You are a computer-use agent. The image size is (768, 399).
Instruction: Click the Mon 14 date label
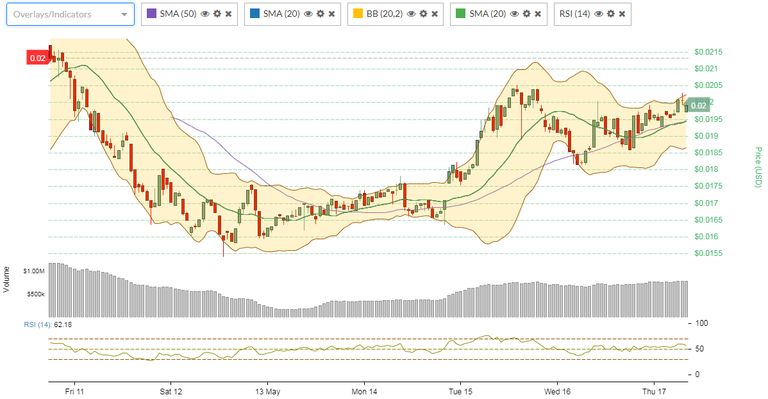coord(364,392)
